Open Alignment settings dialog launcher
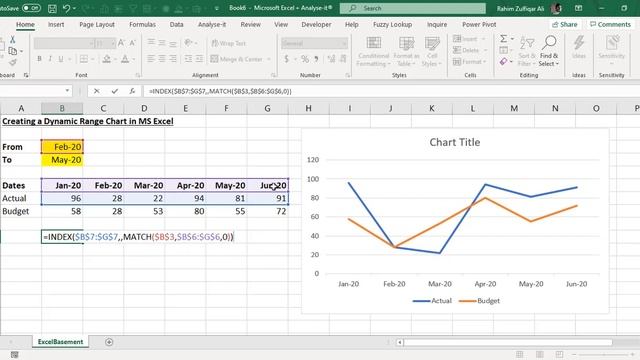The image size is (640, 360). (x=273, y=75)
